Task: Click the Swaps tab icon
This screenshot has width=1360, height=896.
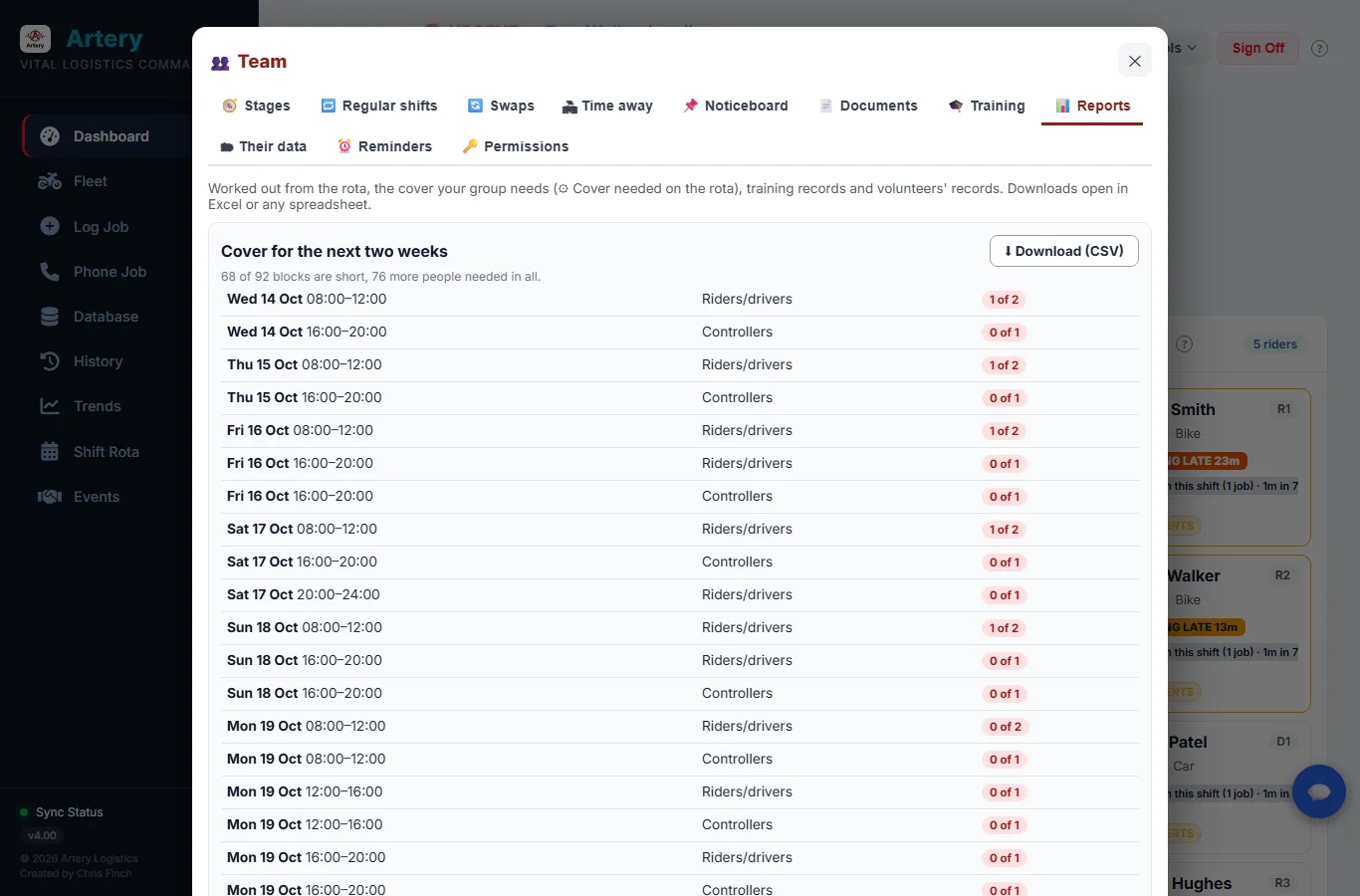Action: [476, 106]
